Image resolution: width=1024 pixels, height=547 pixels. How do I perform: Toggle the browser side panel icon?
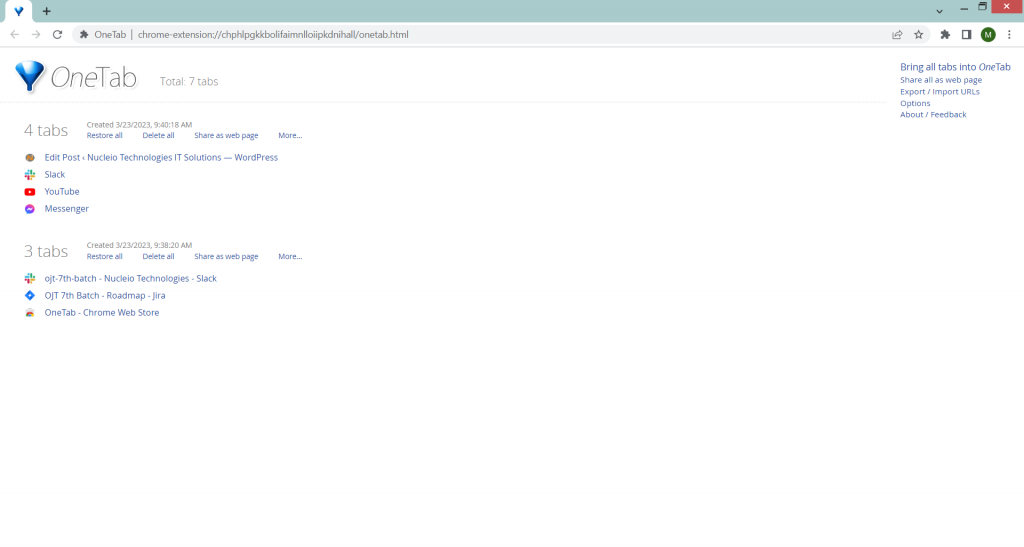pyautogui.click(x=967, y=35)
